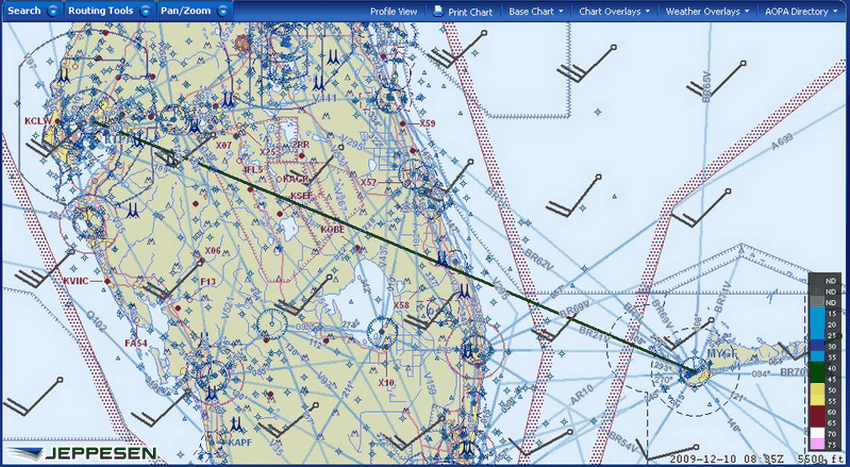The width and height of the screenshot is (850, 467).
Task: Click the X06 airport label
Action: [212, 251]
